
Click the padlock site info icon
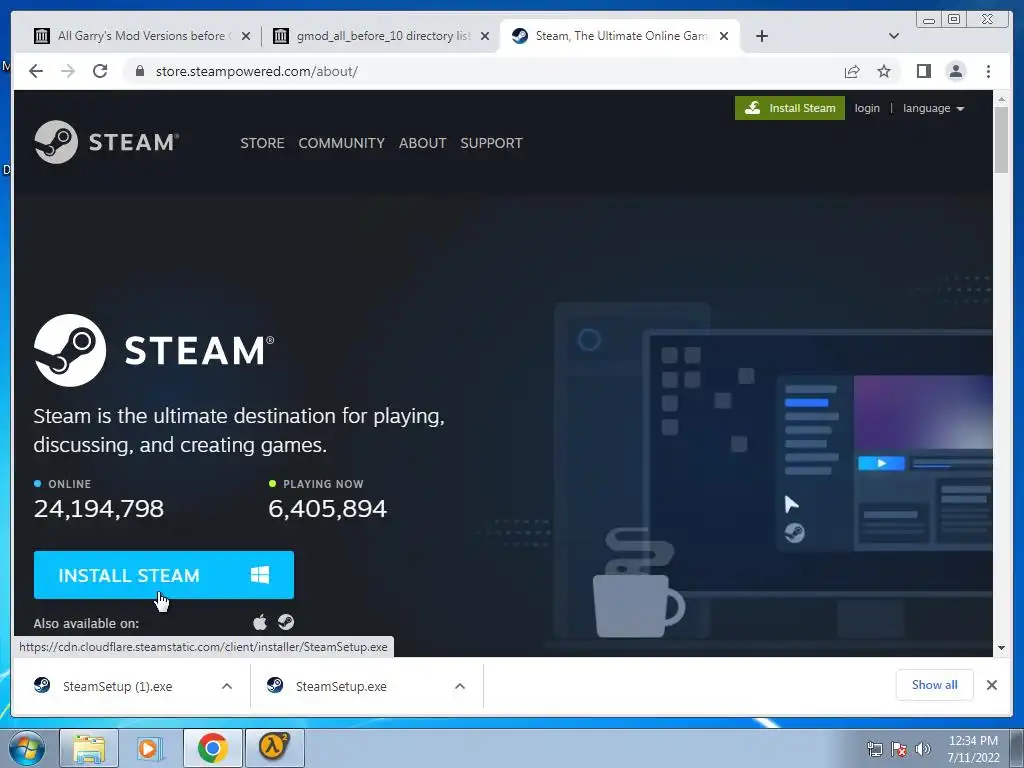pos(139,71)
